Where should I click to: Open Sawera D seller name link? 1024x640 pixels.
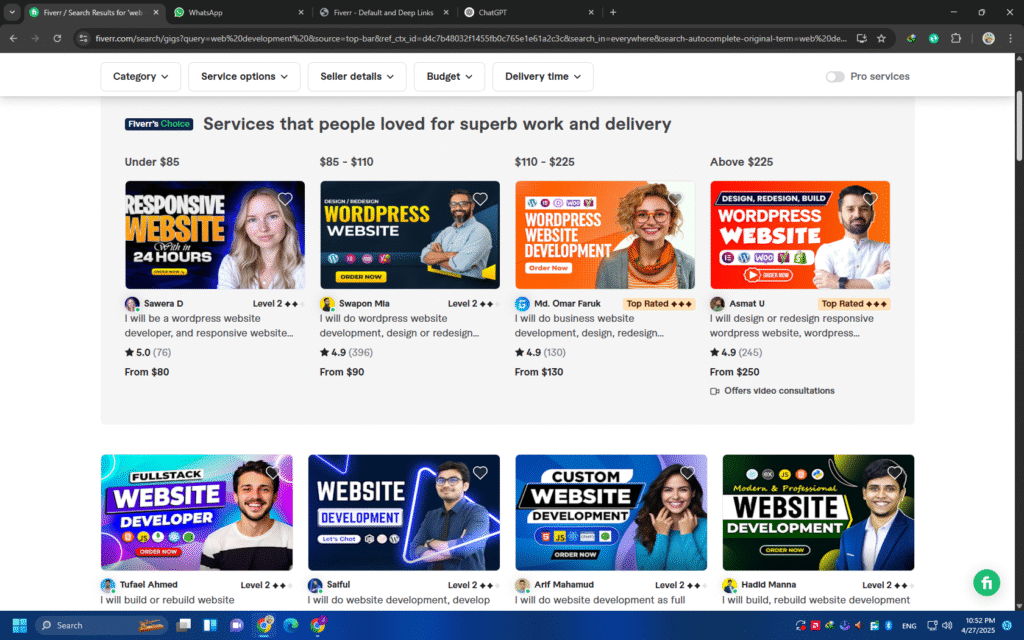[163, 304]
